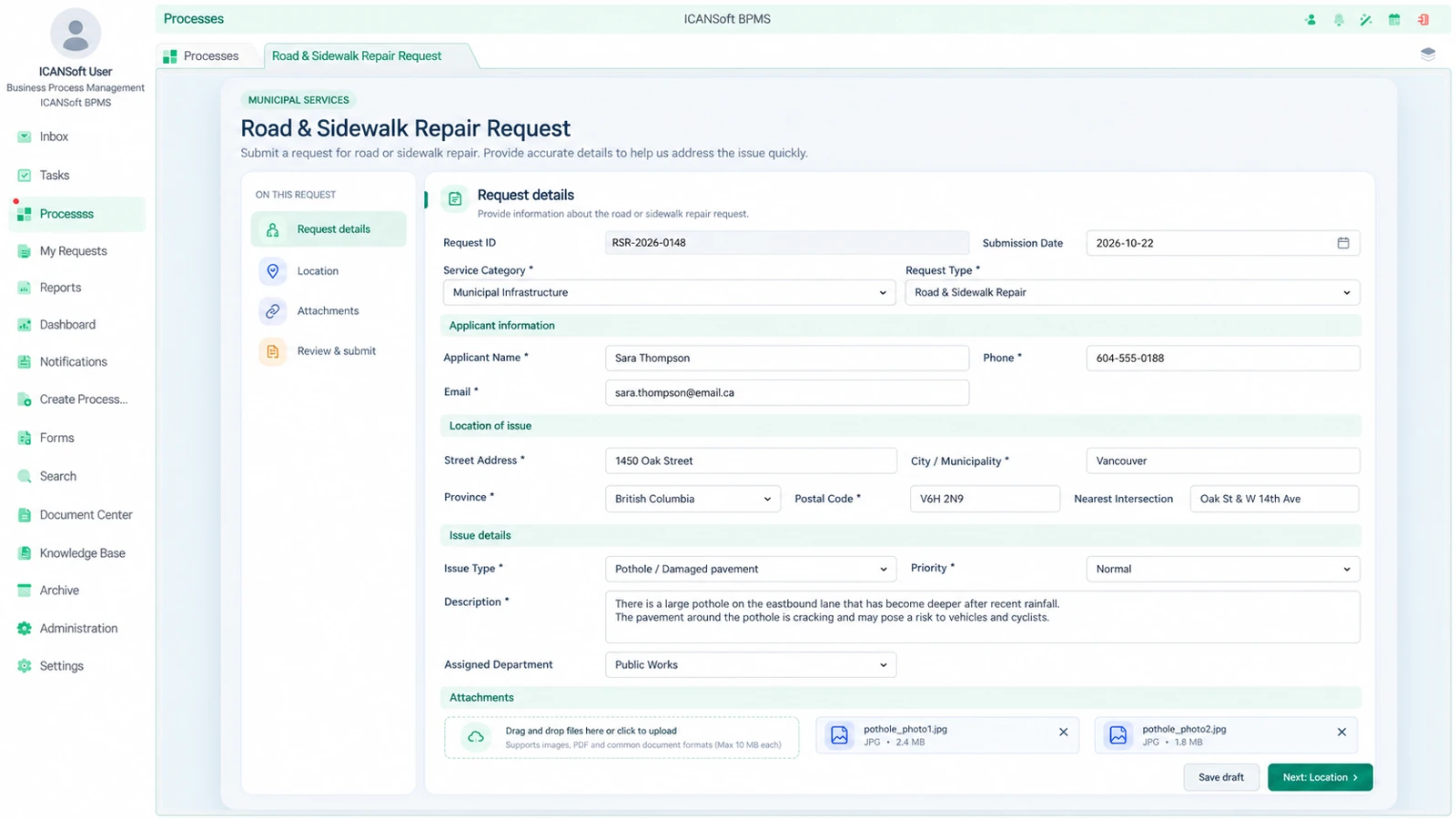
Task: Click the drag and drop upload area
Action: click(622, 737)
